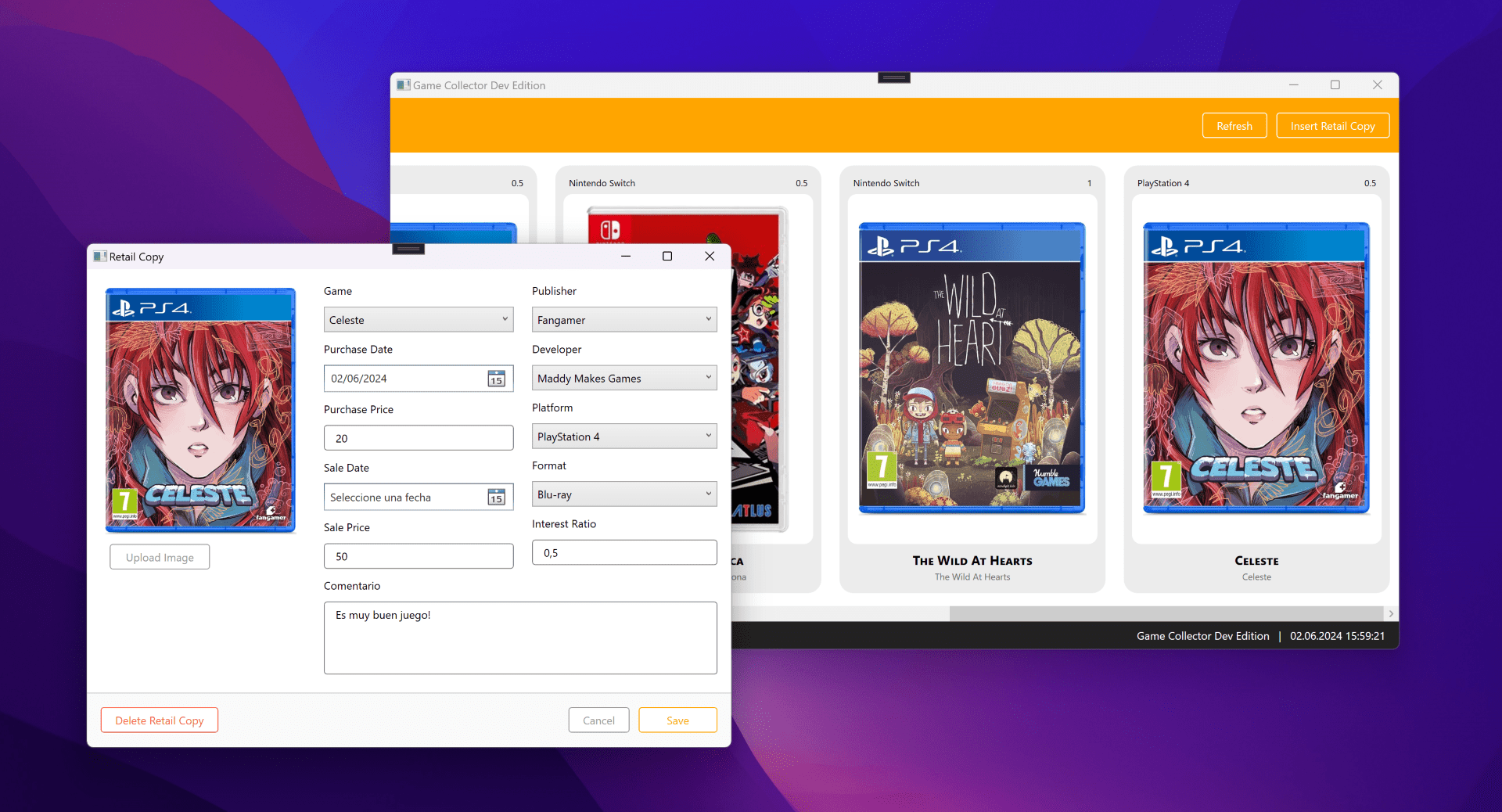Click the horizontal scrollbar thumb in Game Collector
Image resolution: width=1502 pixels, height=812 pixels.
coord(1166,614)
